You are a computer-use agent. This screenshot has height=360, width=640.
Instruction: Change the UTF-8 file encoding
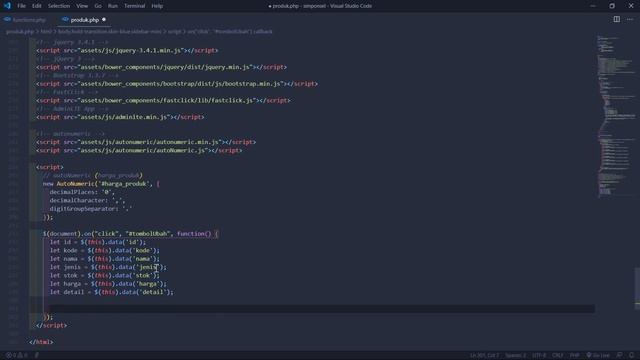[x=539, y=355]
